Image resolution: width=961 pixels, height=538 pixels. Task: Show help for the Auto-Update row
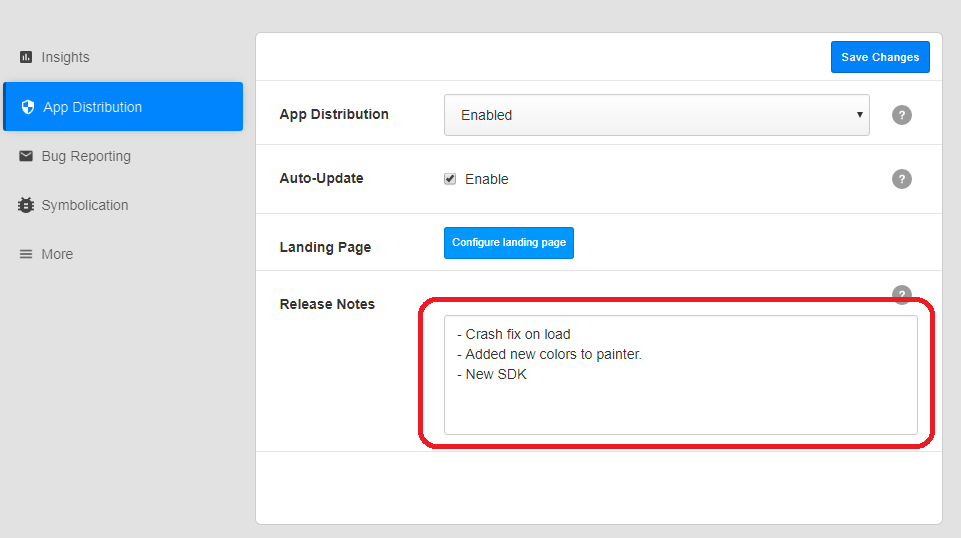pos(901,179)
